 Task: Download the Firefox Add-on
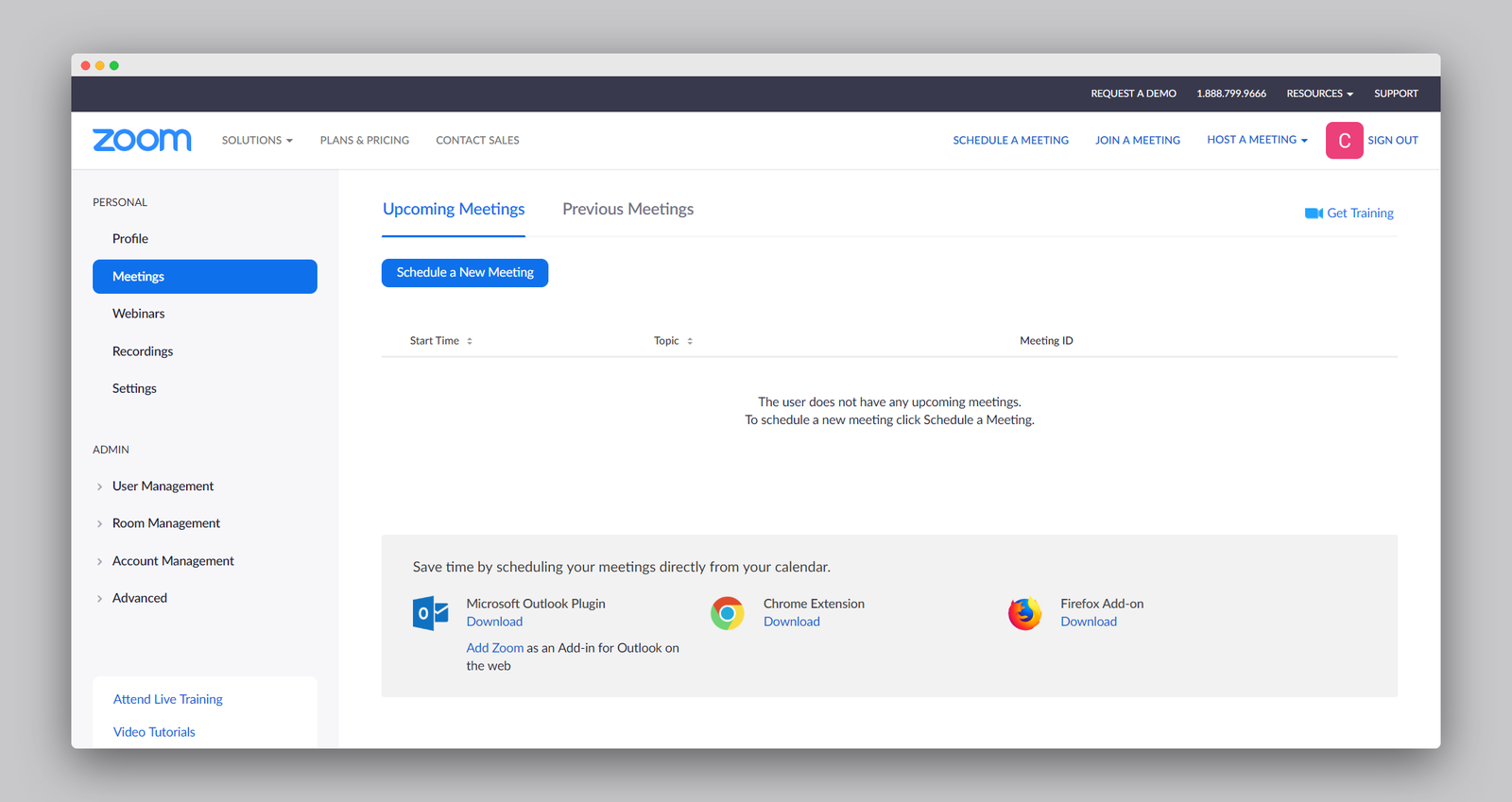[1089, 622]
